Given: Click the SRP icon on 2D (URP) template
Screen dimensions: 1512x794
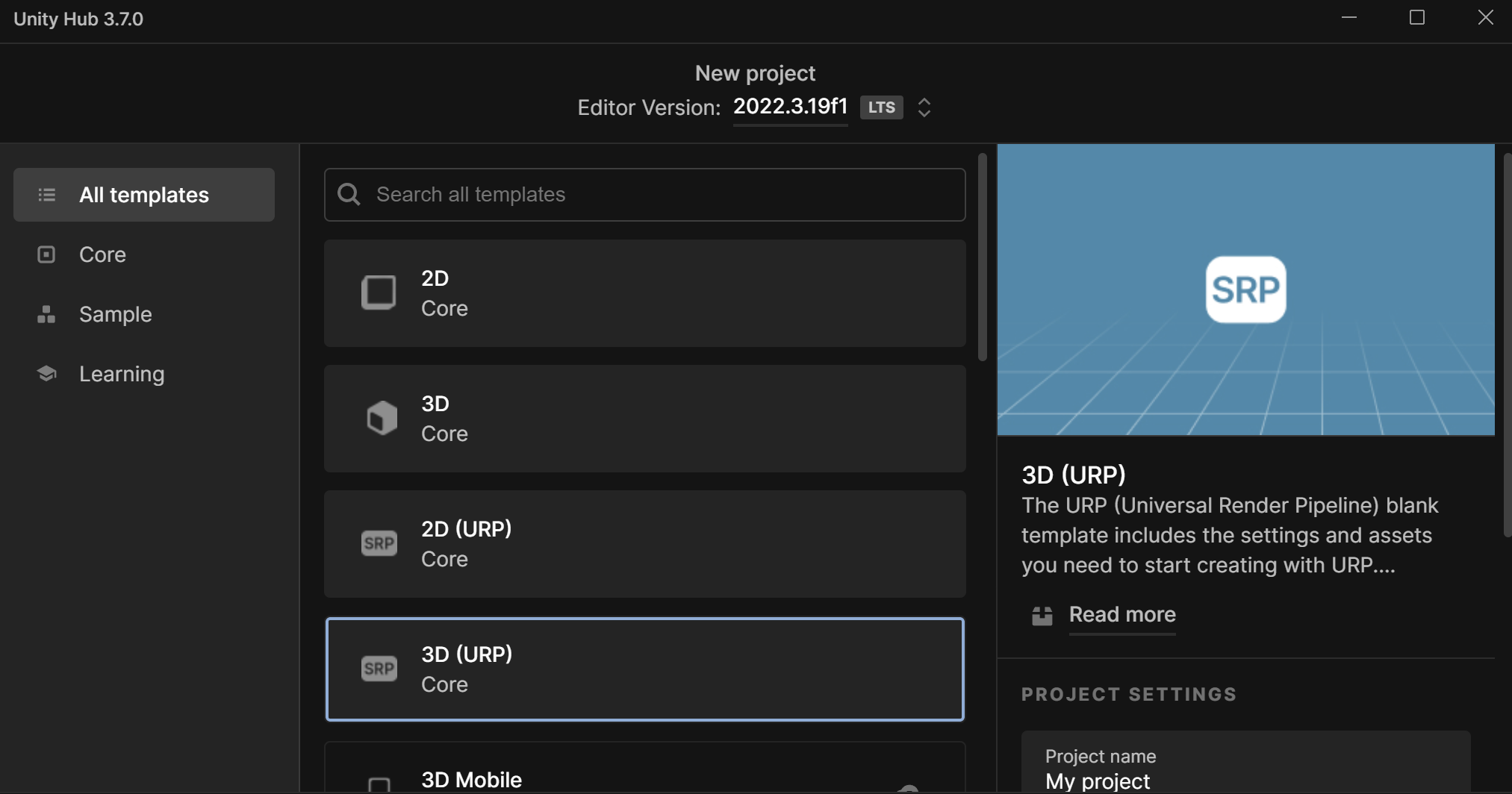Looking at the screenshot, I should (x=379, y=543).
